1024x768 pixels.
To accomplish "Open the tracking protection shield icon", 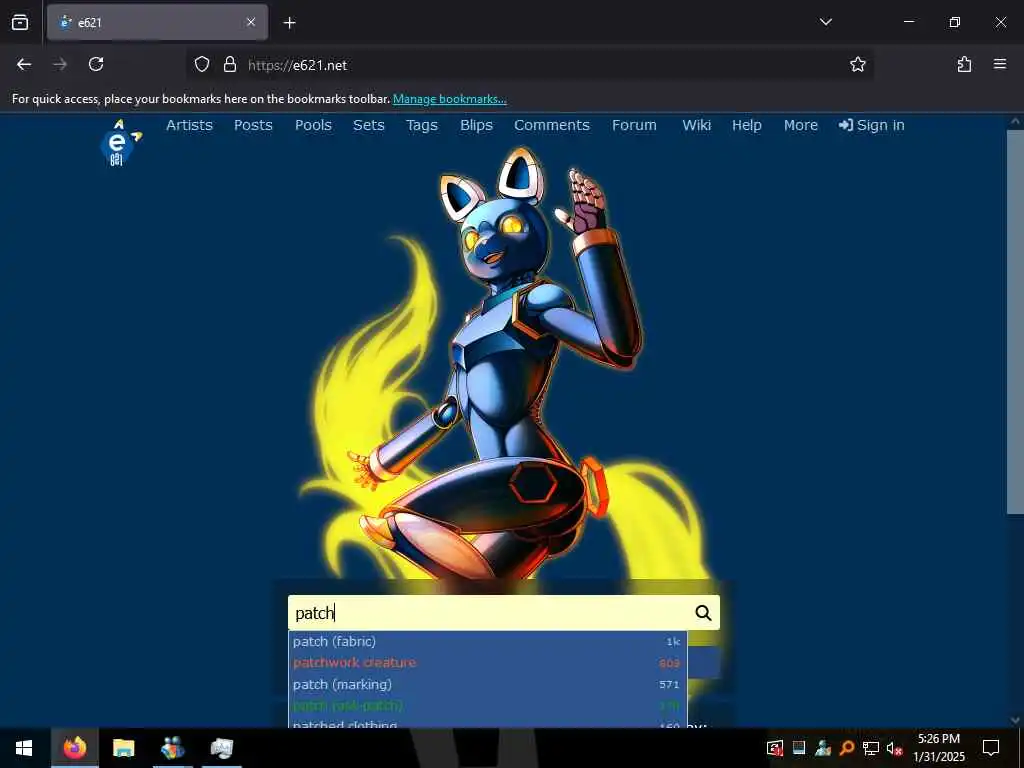I will click(x=202, y=64).
